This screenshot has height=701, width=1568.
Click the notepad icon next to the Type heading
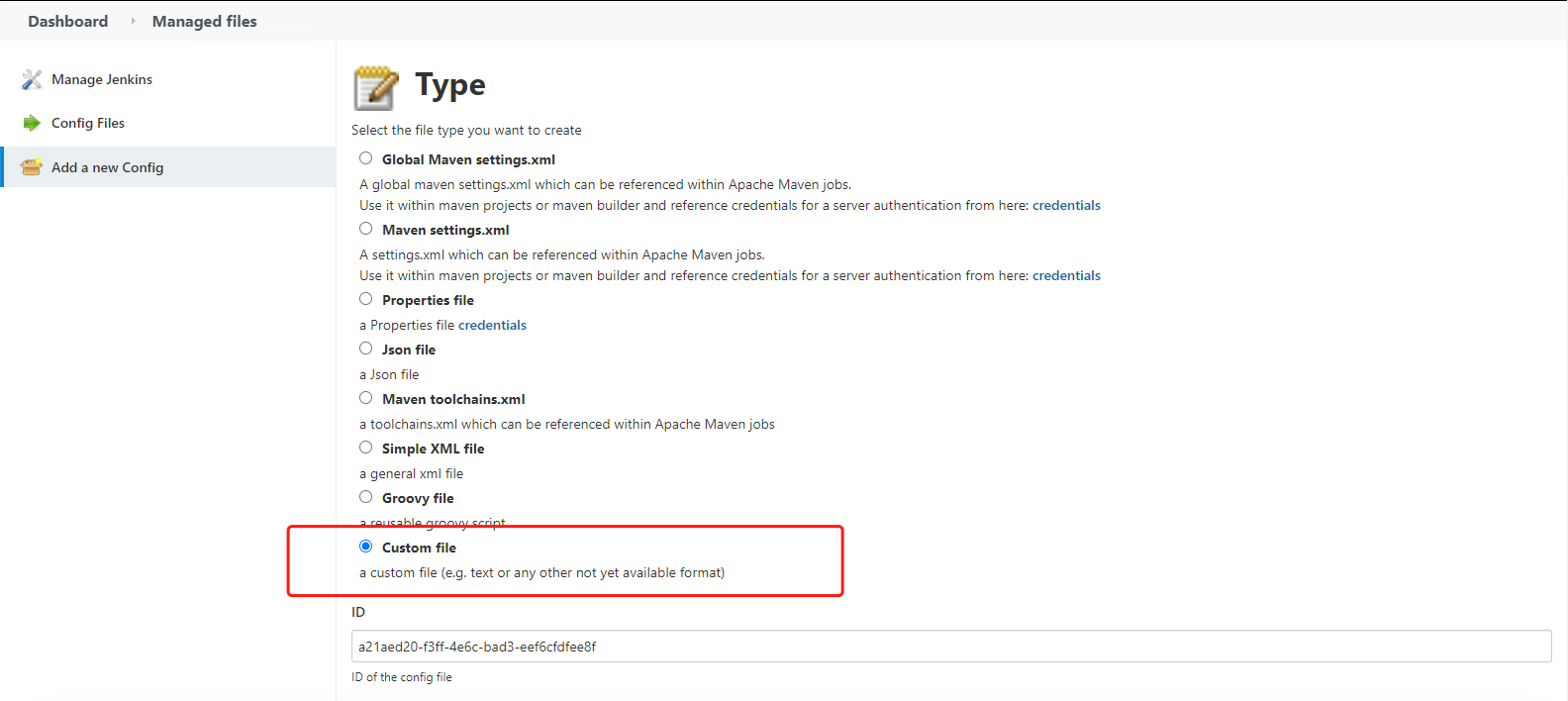(376, 87)
